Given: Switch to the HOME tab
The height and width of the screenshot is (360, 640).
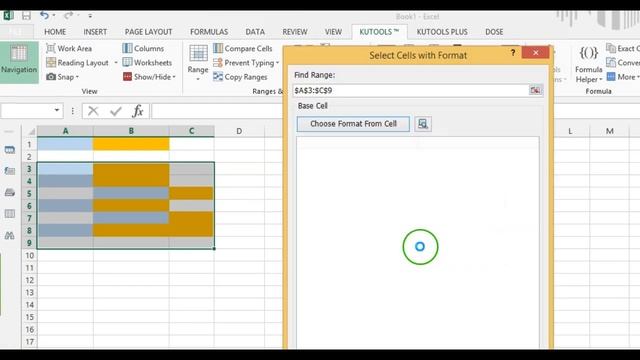Looking at the screenshot, I should coord(55,32).
